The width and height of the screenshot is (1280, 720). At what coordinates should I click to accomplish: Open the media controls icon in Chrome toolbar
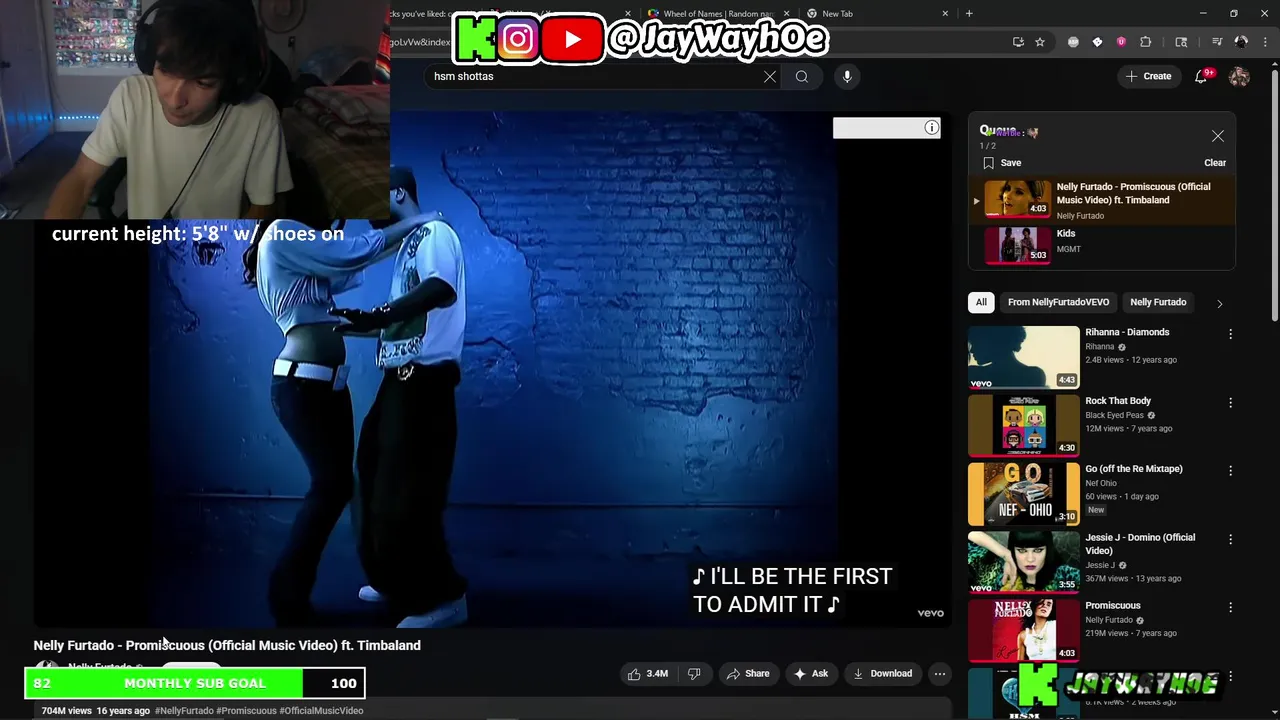[1217, 42]
